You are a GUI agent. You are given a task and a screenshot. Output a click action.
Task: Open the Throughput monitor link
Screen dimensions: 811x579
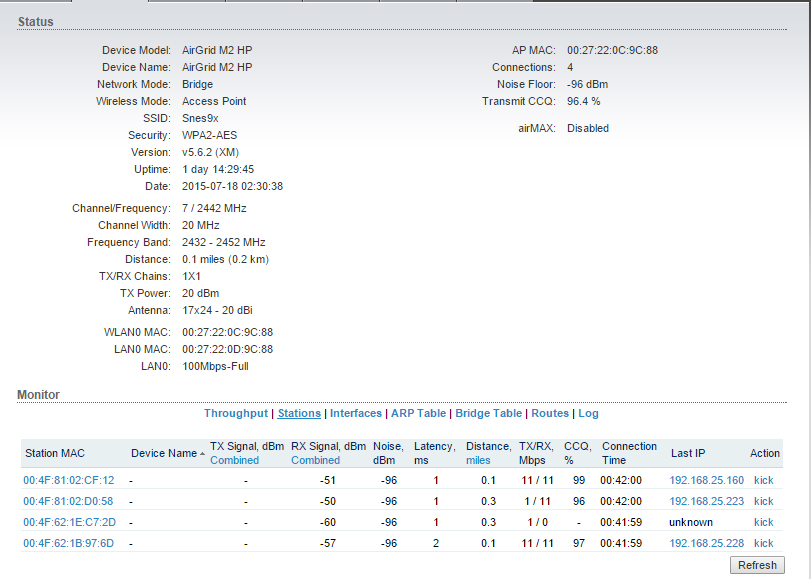click(236, 413)
